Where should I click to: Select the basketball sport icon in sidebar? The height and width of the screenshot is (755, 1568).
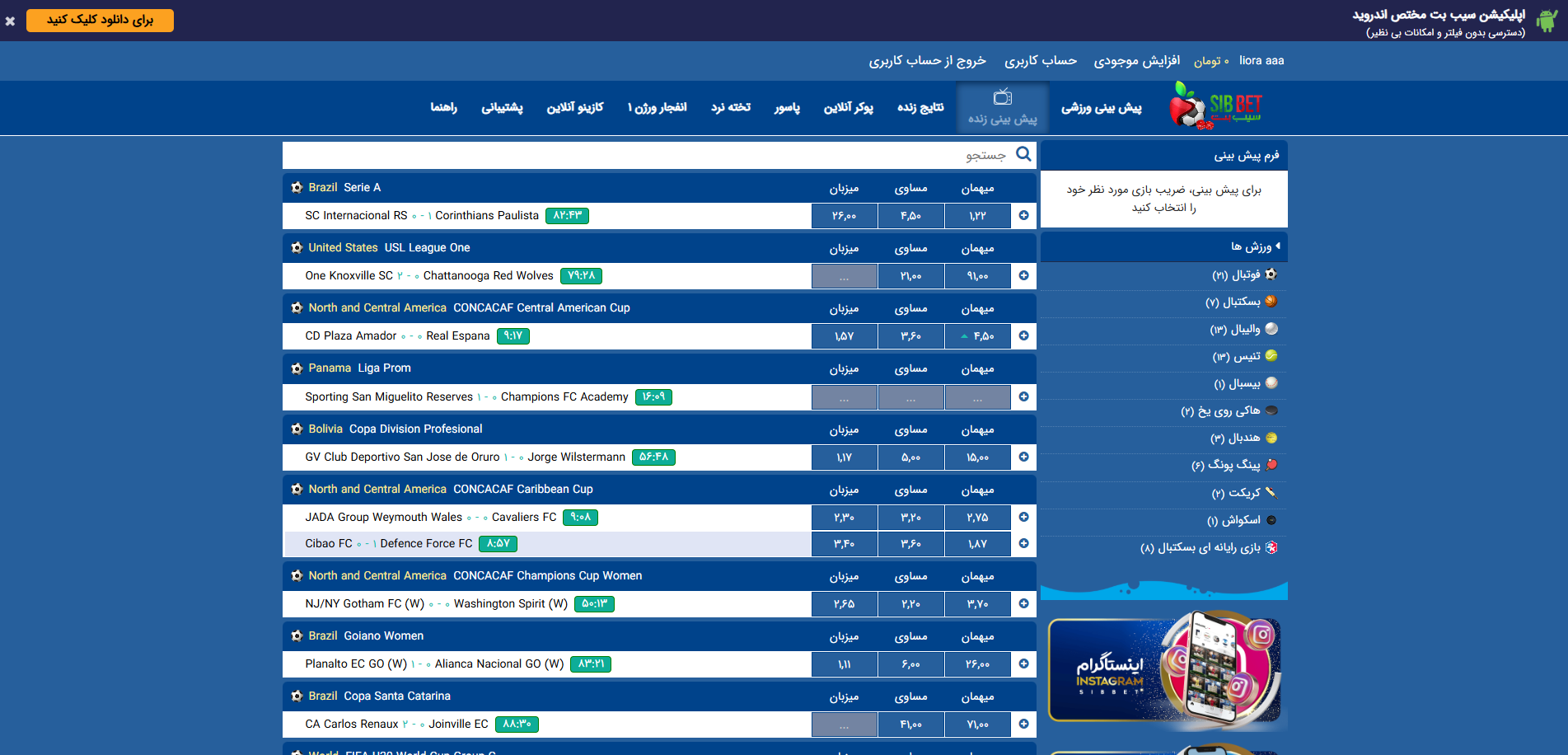pyautogui.click(x=1271, y=302)
